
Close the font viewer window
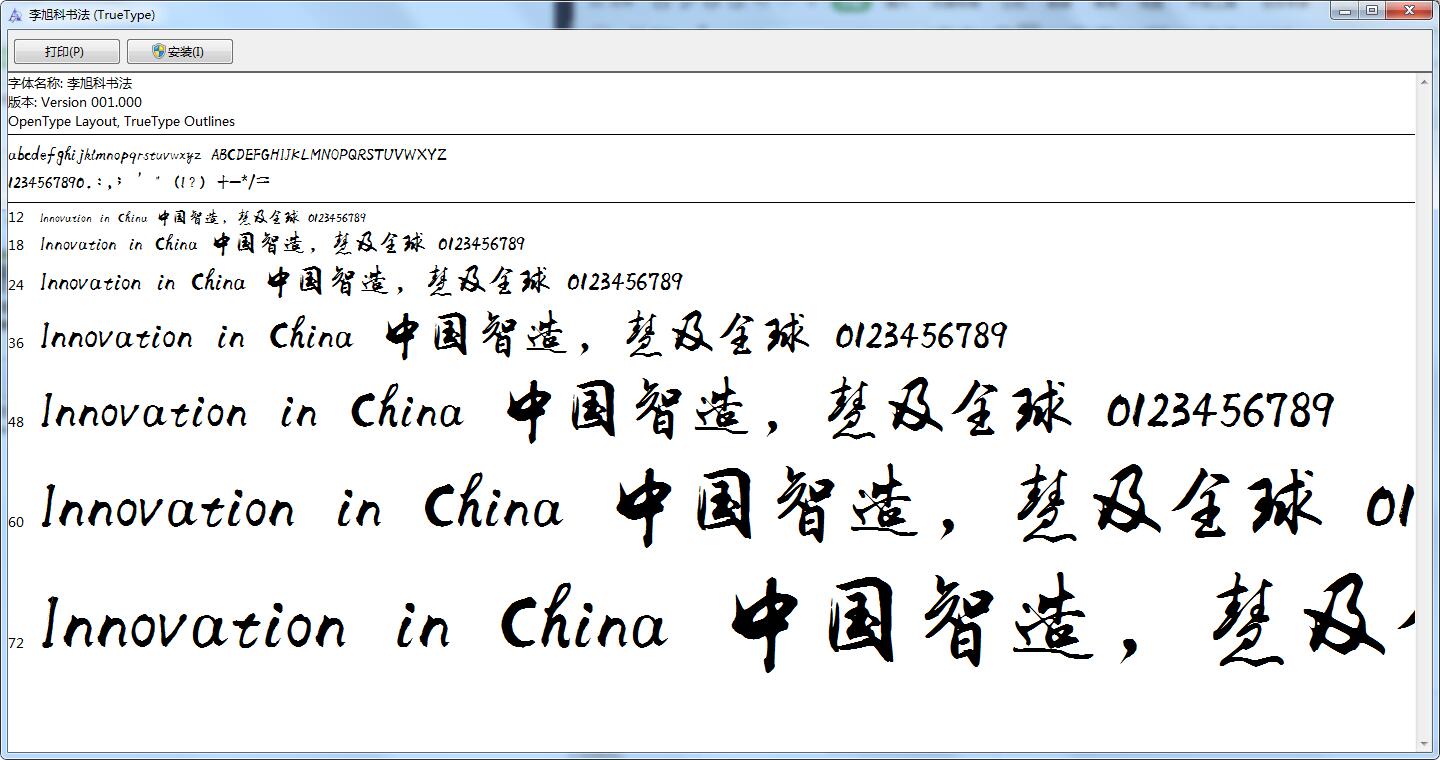pos(1410,11)
